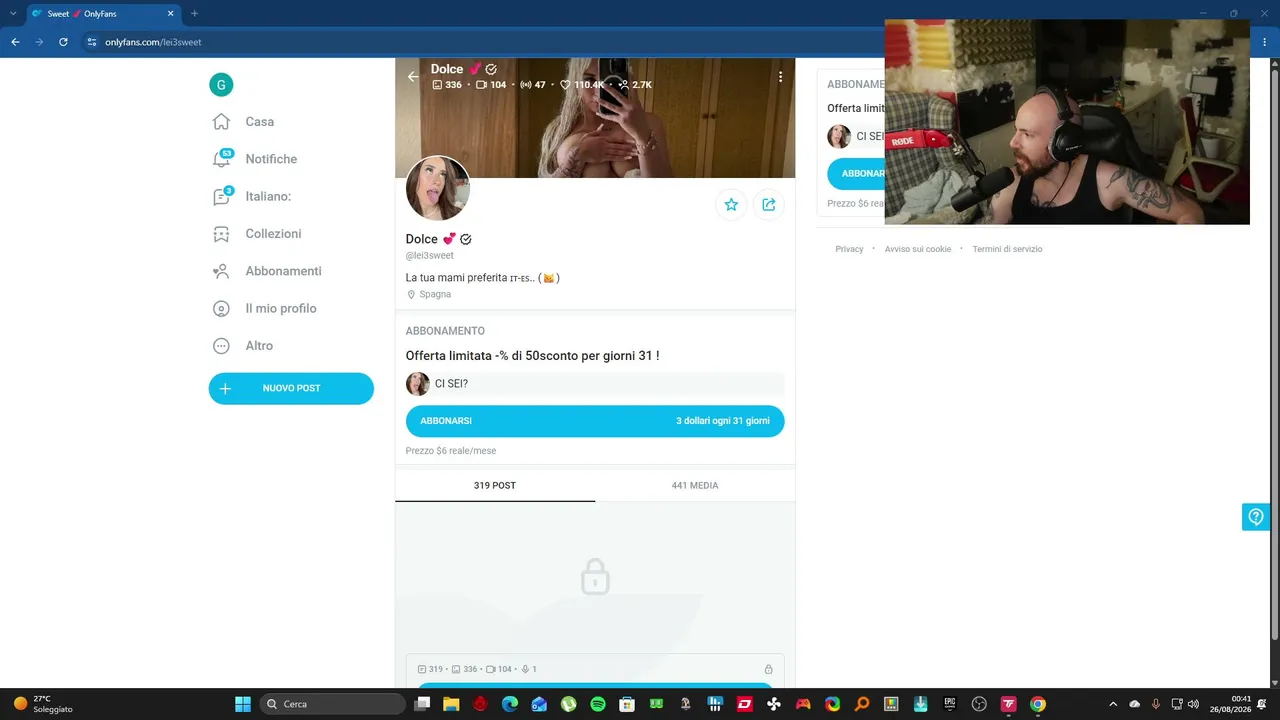The image size is (1280, 720).
Task: Go back using the browser back arrow
Action: (15, 42)
